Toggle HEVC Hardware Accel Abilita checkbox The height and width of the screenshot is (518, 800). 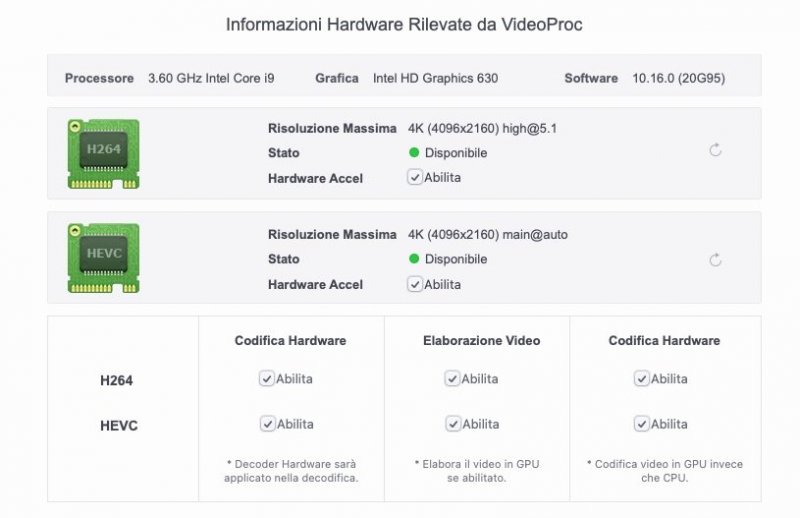pyautogui.click(x=415, y=284)
